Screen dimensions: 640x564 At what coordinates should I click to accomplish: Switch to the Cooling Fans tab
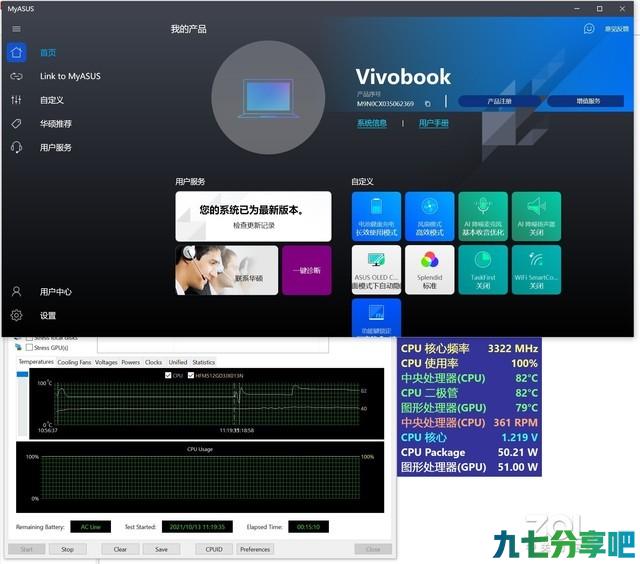click(x=74, y=362)
